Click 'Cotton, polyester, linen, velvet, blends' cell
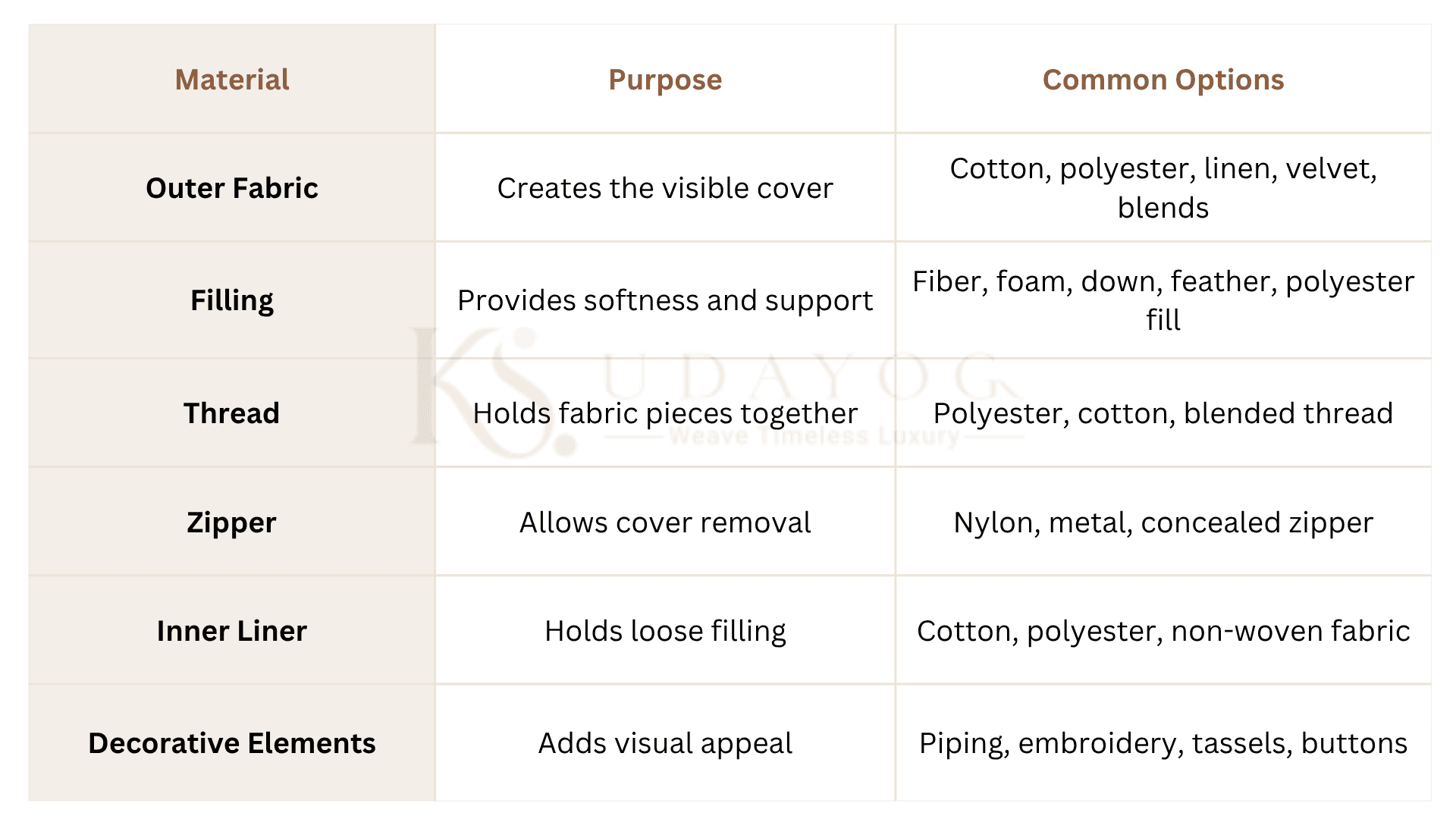1456x819 pixels. pyautogui.click(x=1163, y=188)
